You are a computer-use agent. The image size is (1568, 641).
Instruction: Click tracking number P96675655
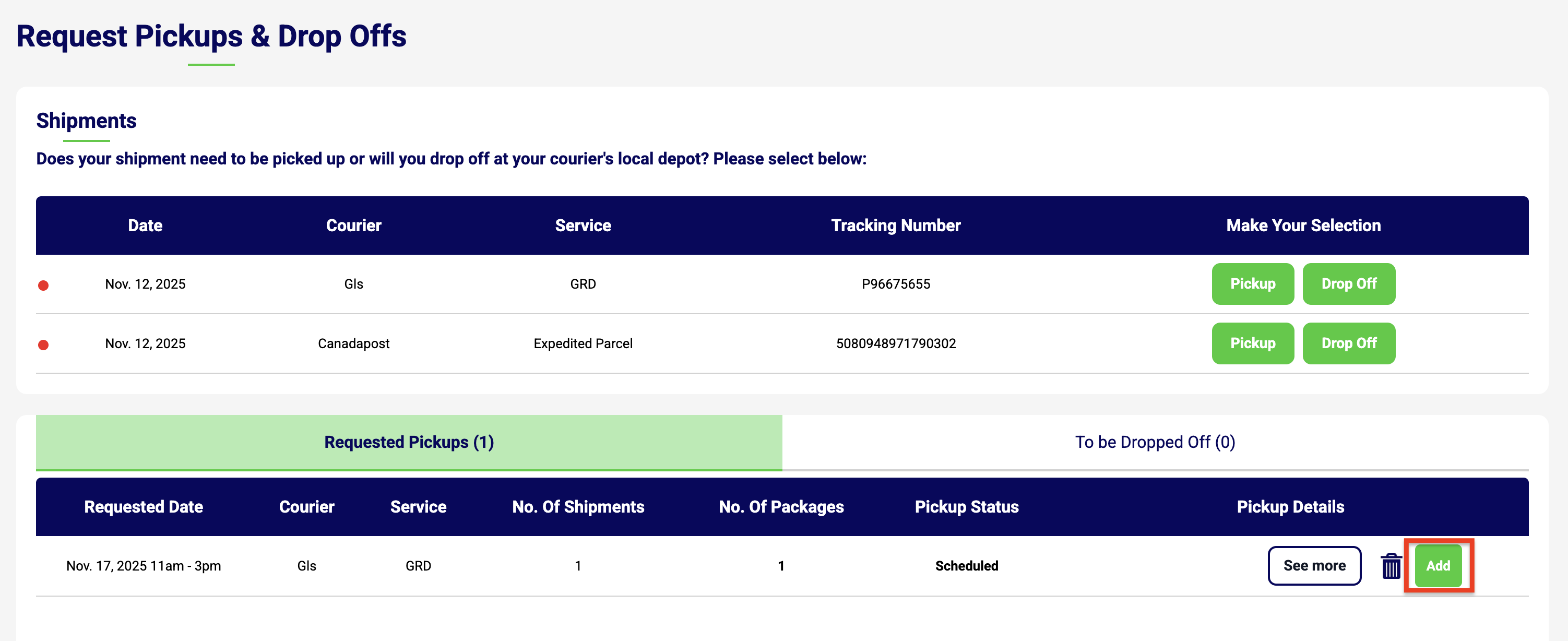pyautogui.click(x=895, y=283)
